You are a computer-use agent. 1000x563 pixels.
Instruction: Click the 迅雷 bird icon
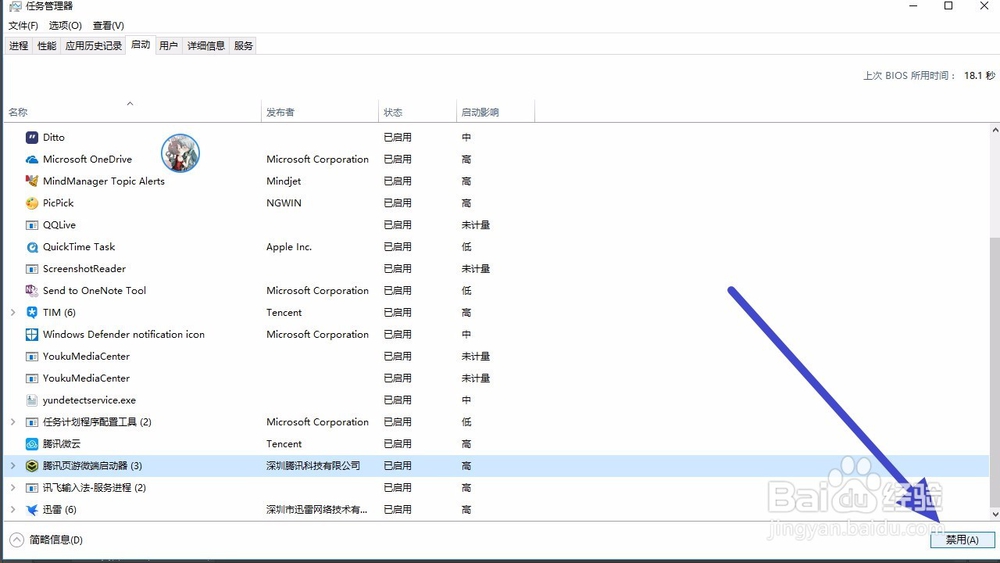[32, 509]
